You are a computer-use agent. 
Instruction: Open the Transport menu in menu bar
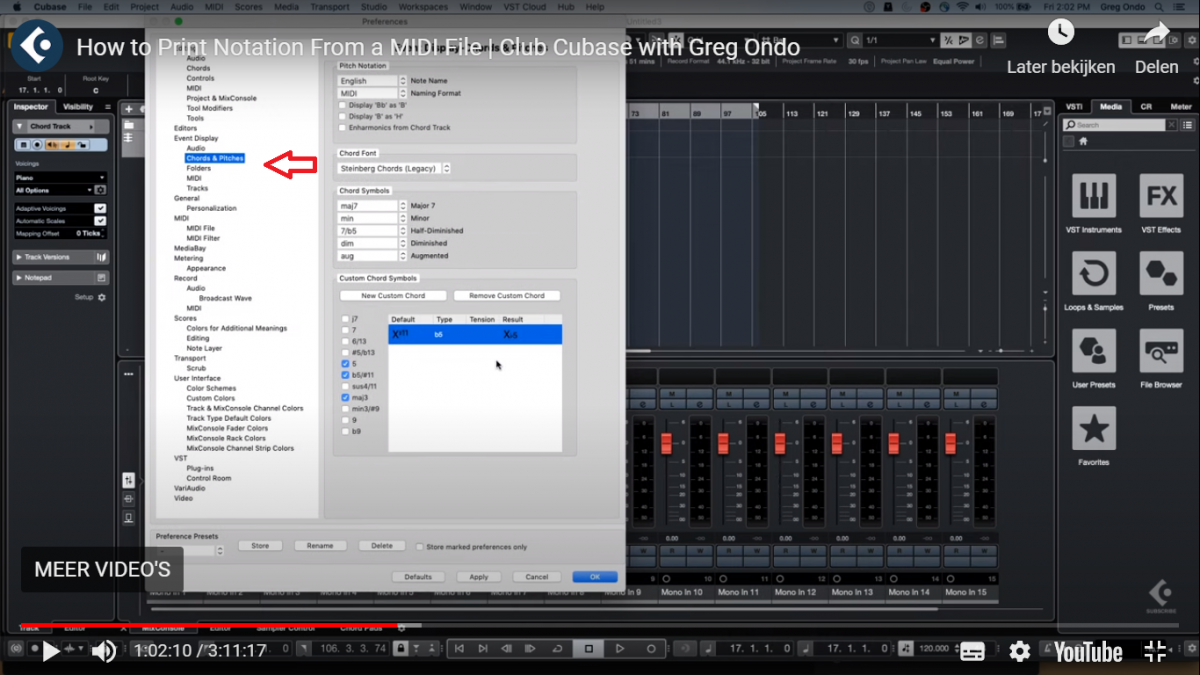pos(330,7)
